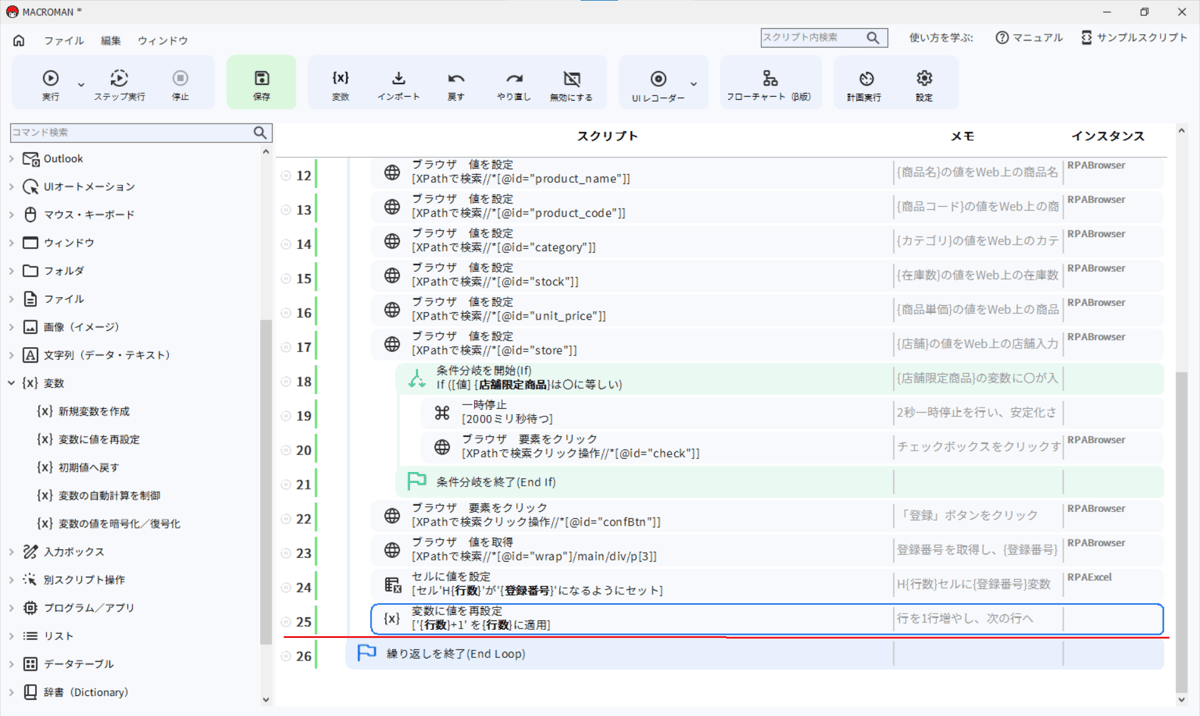This screenshot has width=1200, height=716.
Task: Save the script with 保存
Action: click(261, 84)
